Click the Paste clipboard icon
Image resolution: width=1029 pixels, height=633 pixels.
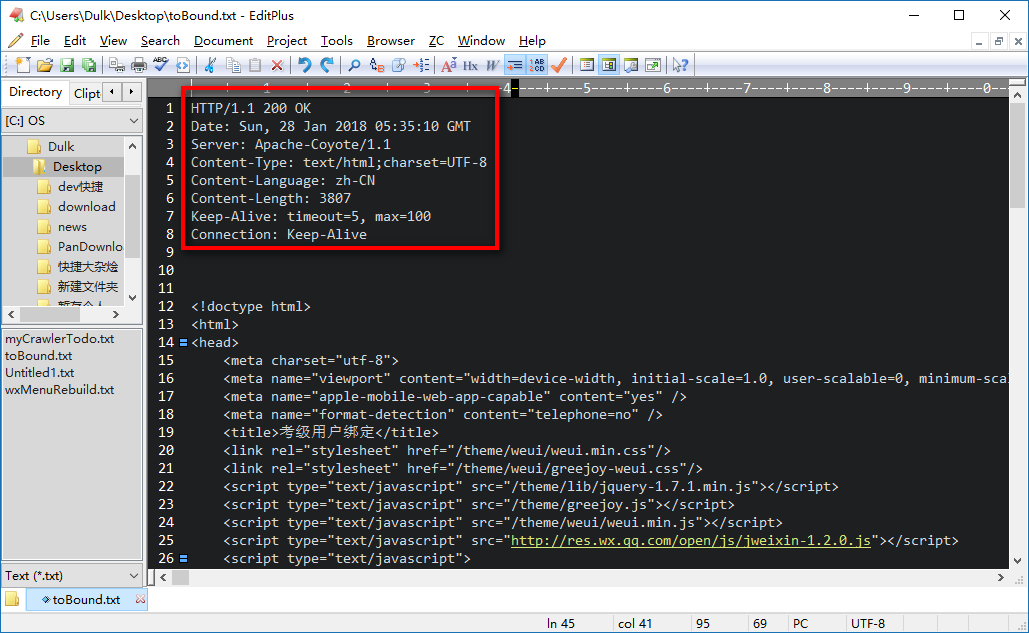255,65
